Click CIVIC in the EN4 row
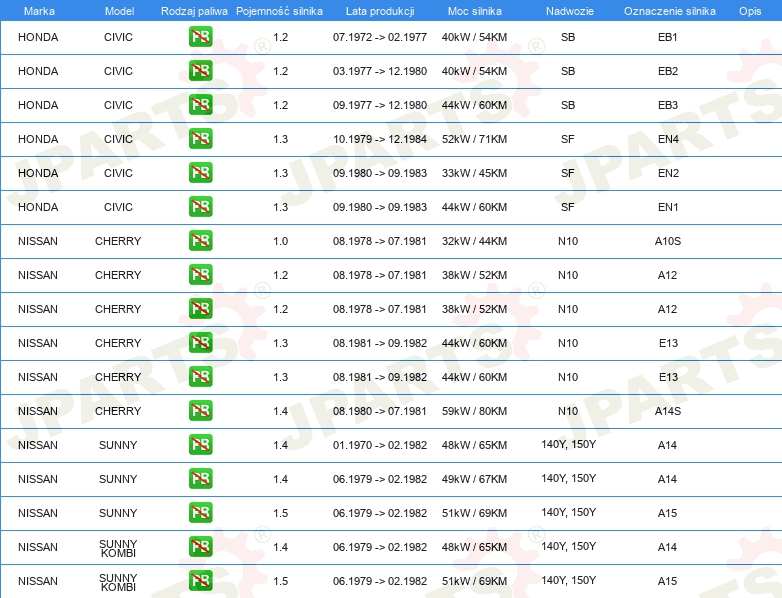782x598 pixels. (118, 139)
